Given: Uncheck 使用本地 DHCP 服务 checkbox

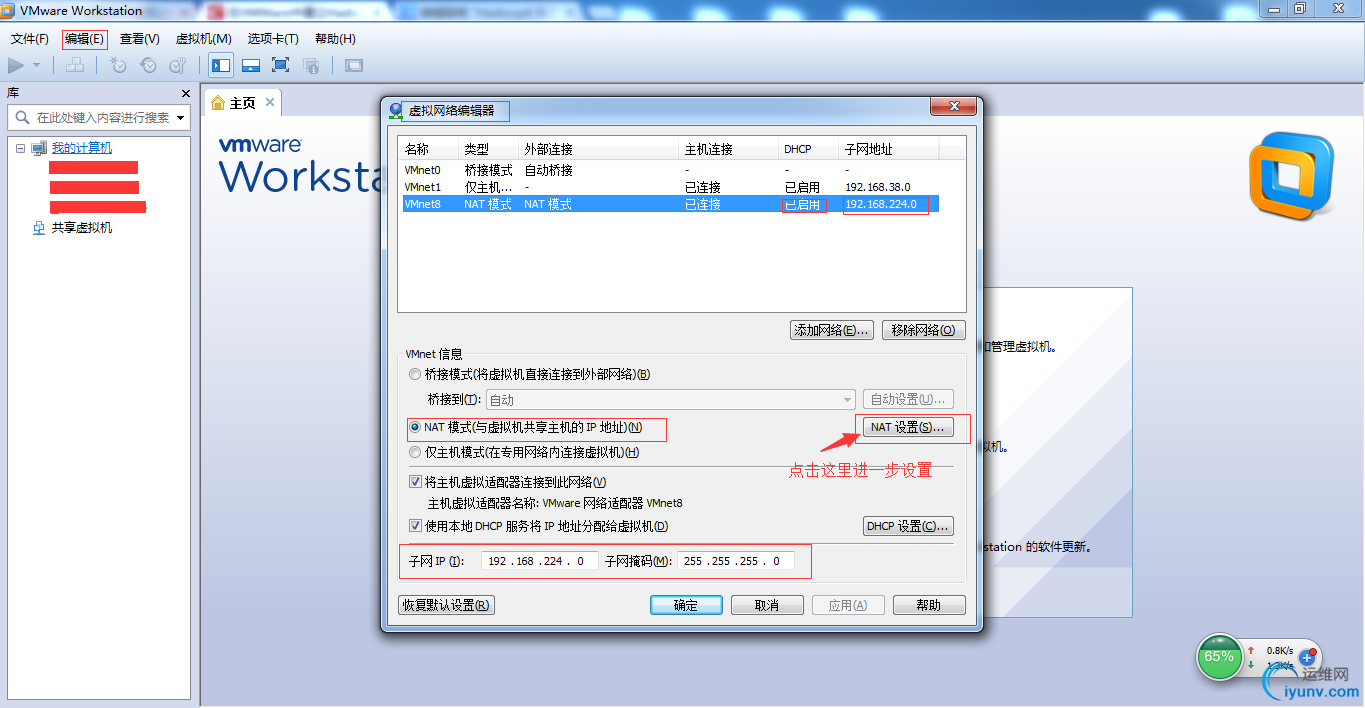Looking at the screenshot, I should (415, 525).
